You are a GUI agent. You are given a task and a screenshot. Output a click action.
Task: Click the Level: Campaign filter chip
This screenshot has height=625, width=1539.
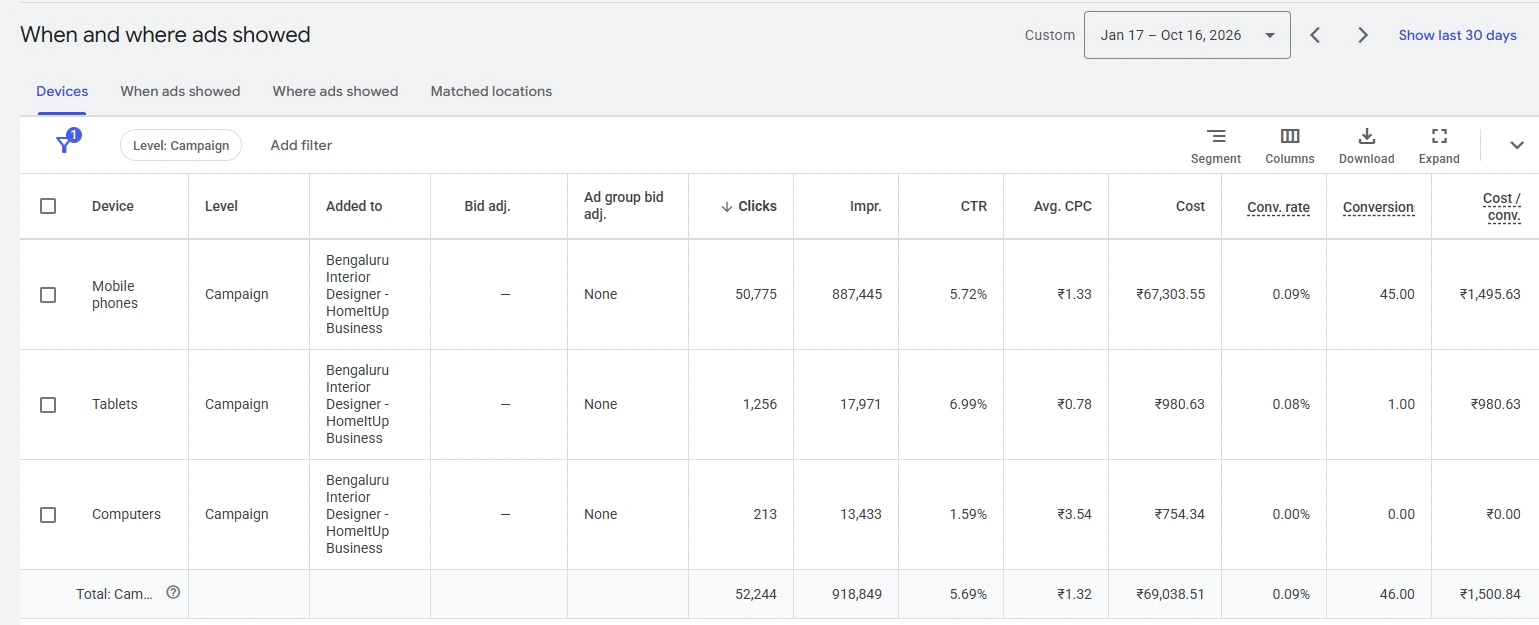(181, 145)
